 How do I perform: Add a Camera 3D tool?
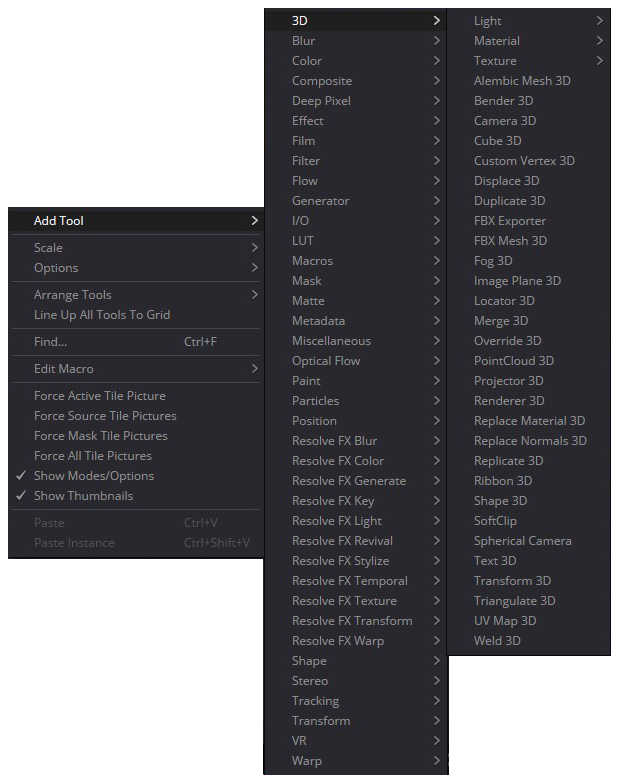(529, 121)
